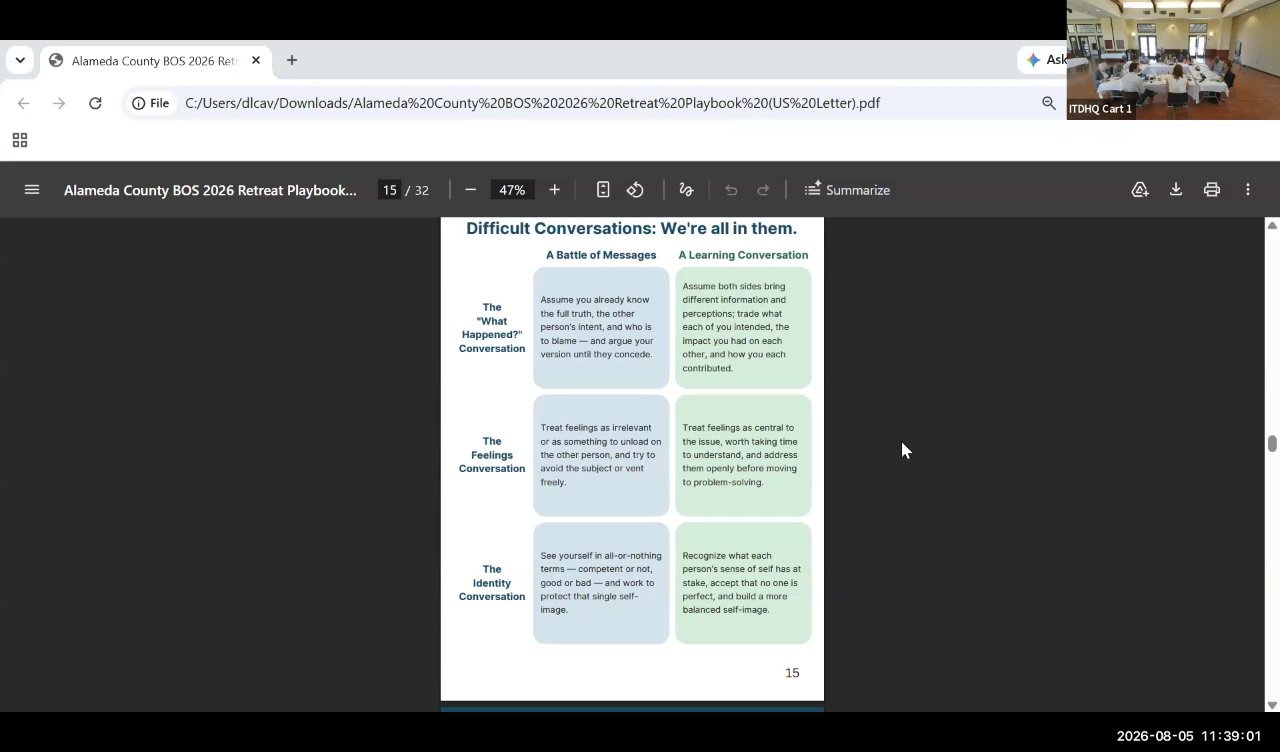Focus the address bar with the PDF path
The width and height of the screenshot is (1280, 752).
pos(532,103)
